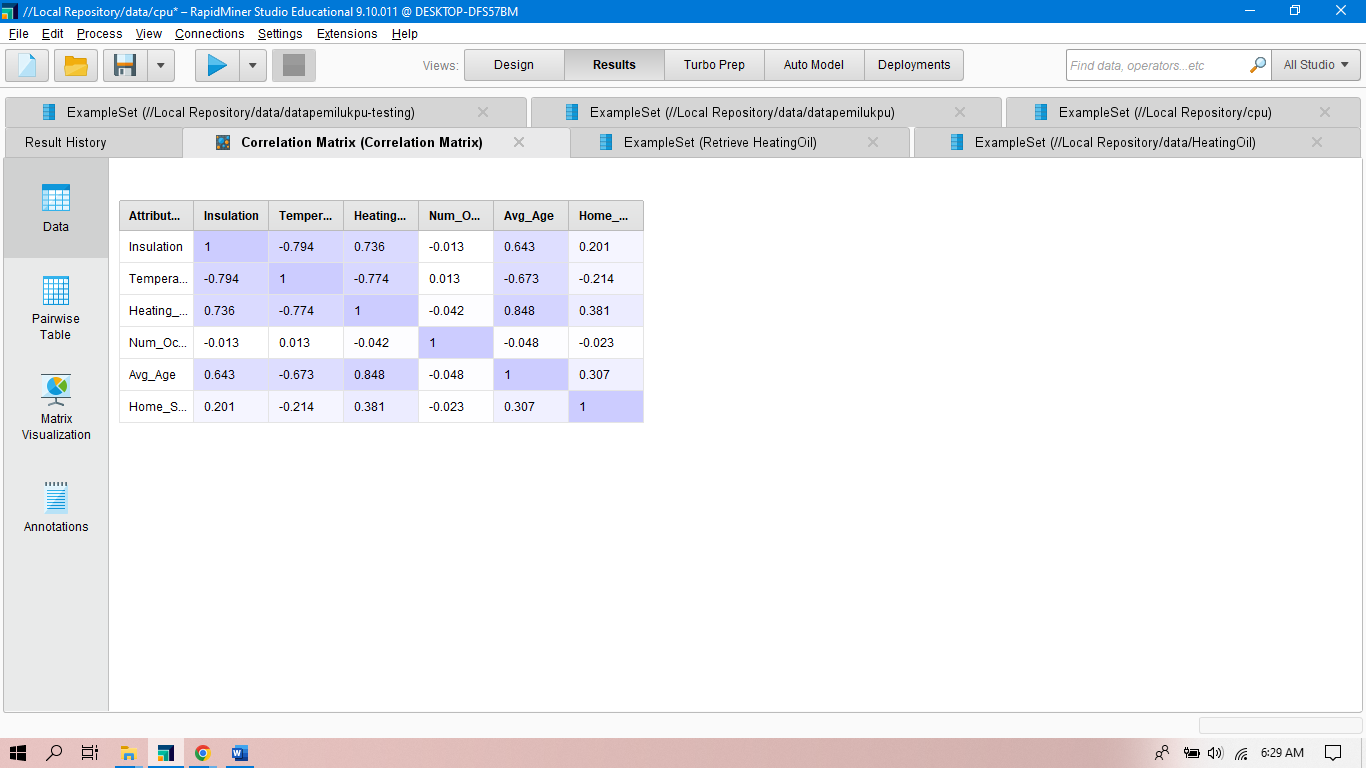
Task: Open Google Chrome from the taskbar
Action: point(202,753)
